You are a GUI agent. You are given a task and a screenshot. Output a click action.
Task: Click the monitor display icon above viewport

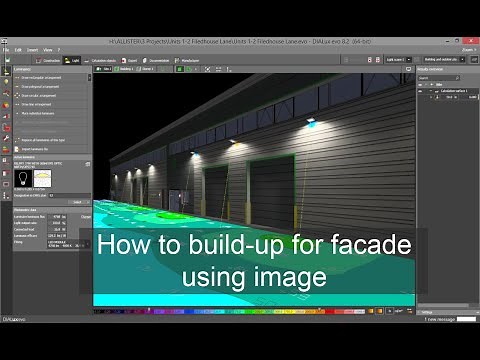pyautogui.click(x=408, y=69)
